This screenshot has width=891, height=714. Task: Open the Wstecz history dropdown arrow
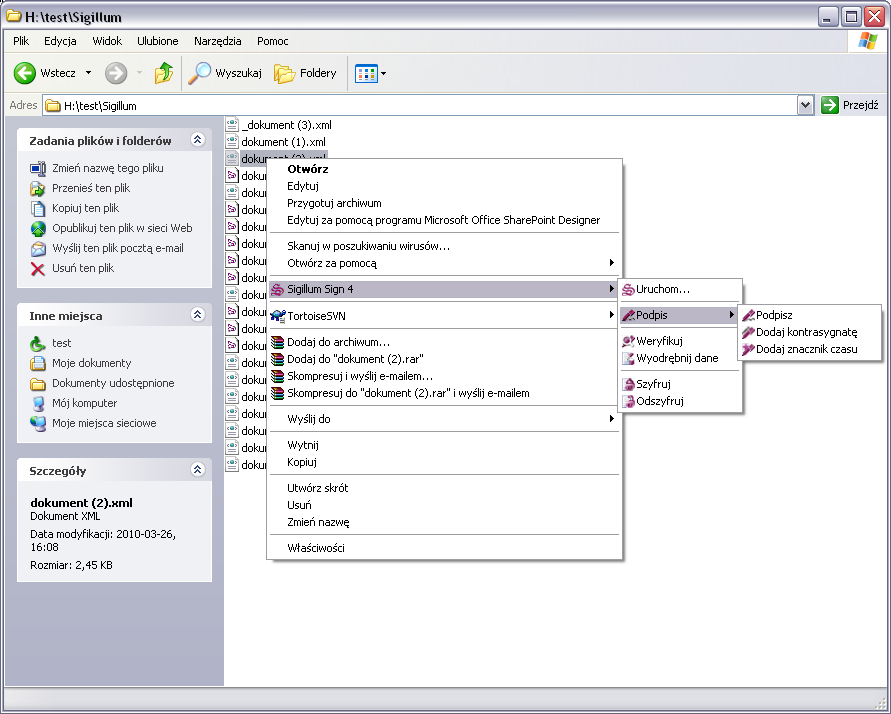coord(88,73)
